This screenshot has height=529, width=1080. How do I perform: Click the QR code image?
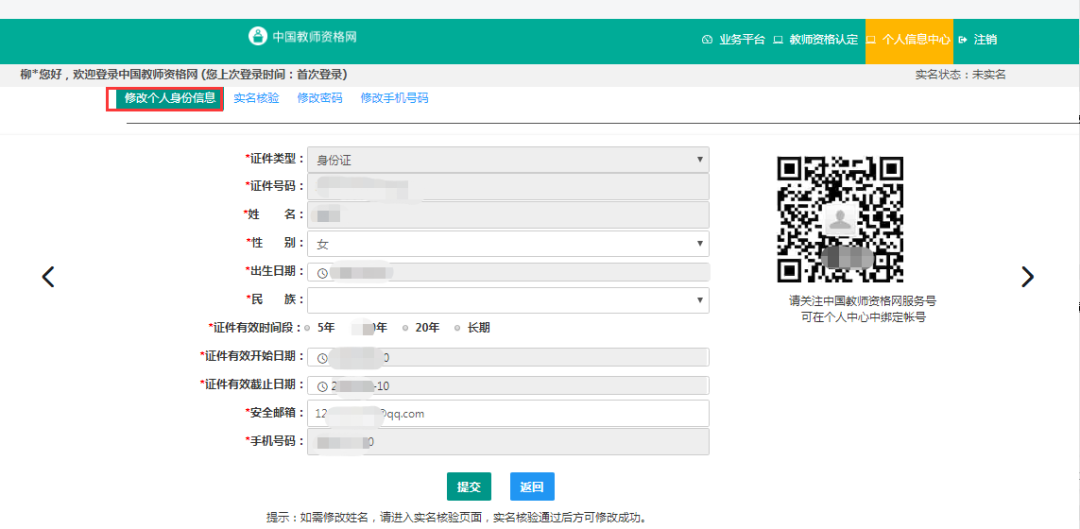tap(840, 219)
